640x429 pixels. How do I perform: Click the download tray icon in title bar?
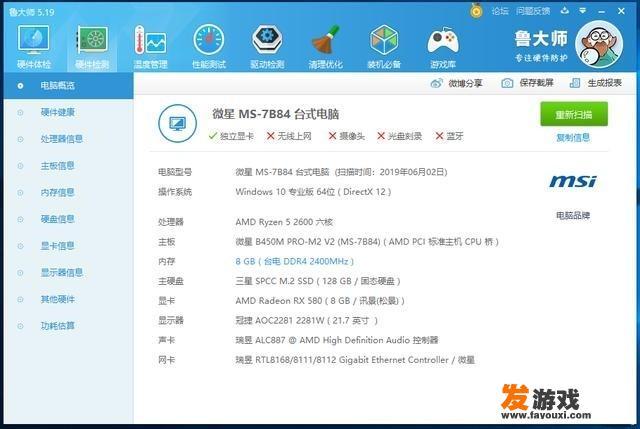pos(564,11)
